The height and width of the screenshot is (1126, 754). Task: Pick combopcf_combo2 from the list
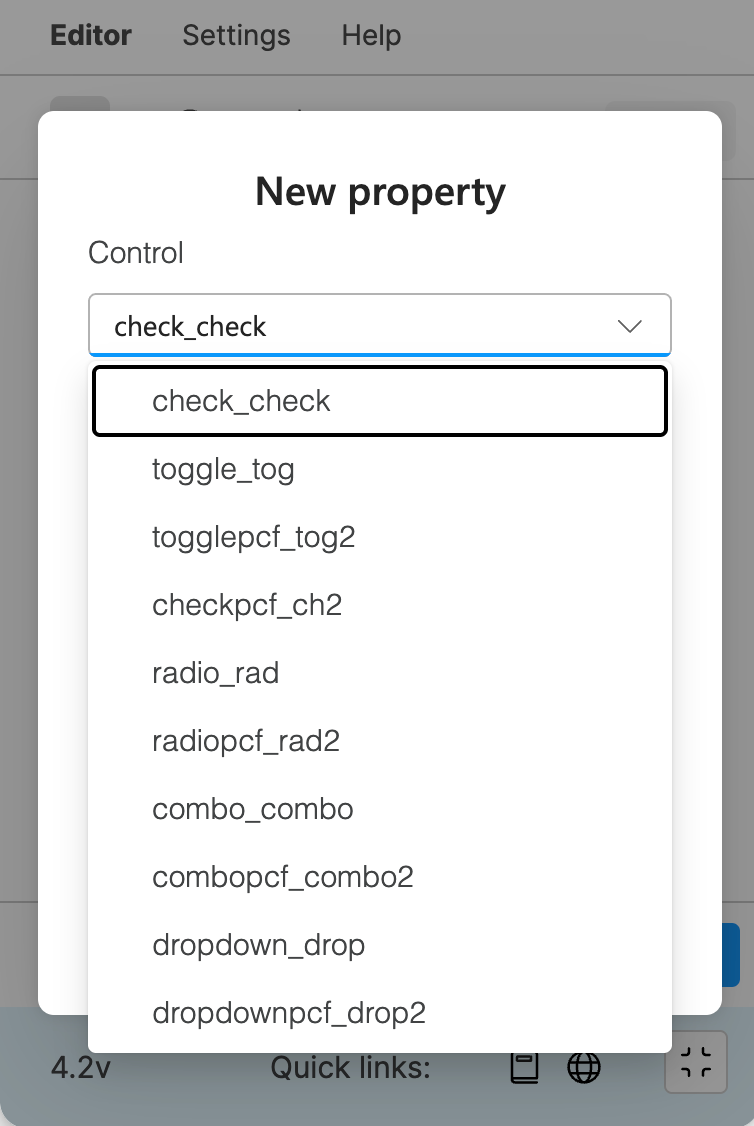click(380, 877)
